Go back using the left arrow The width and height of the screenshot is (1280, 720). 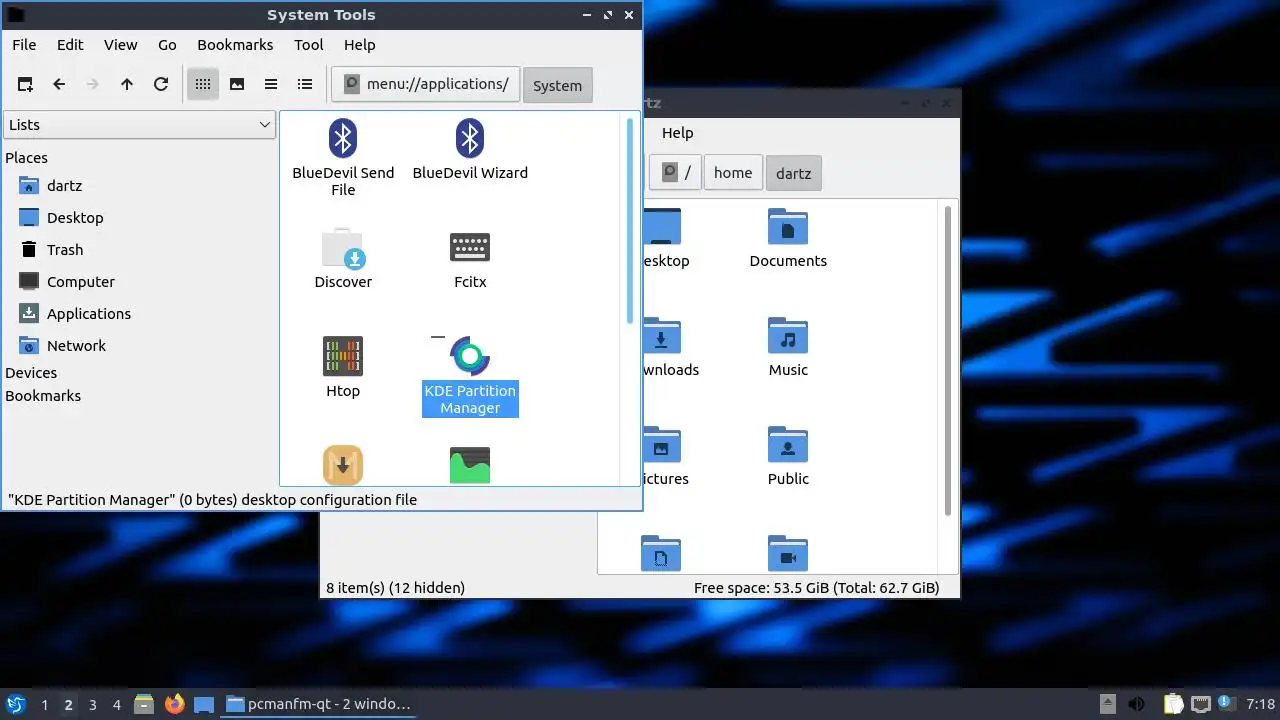tap(59, 85)
